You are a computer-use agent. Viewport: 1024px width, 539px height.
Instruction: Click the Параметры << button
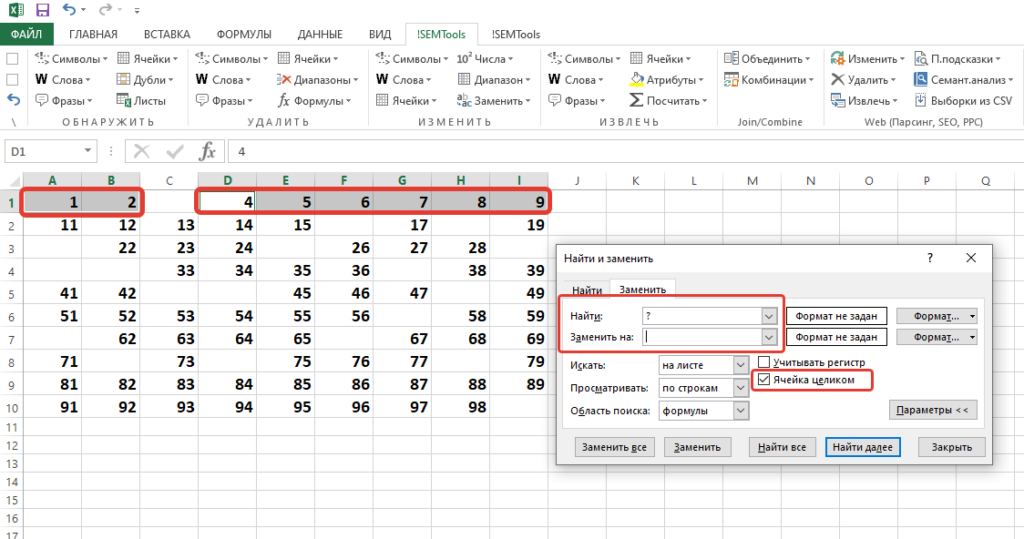coord(931,411)
